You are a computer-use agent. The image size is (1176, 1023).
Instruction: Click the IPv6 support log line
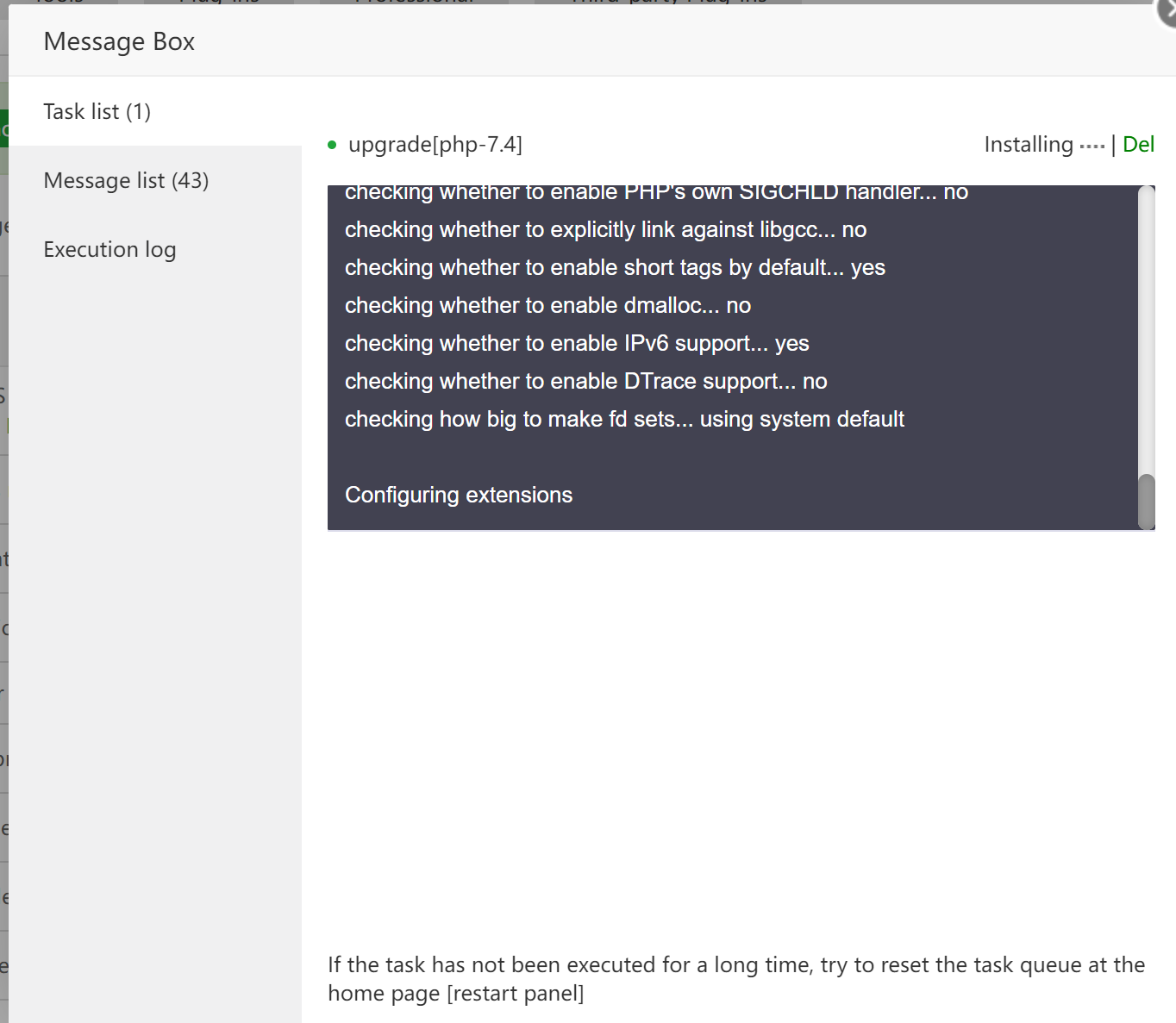[577, 344]
